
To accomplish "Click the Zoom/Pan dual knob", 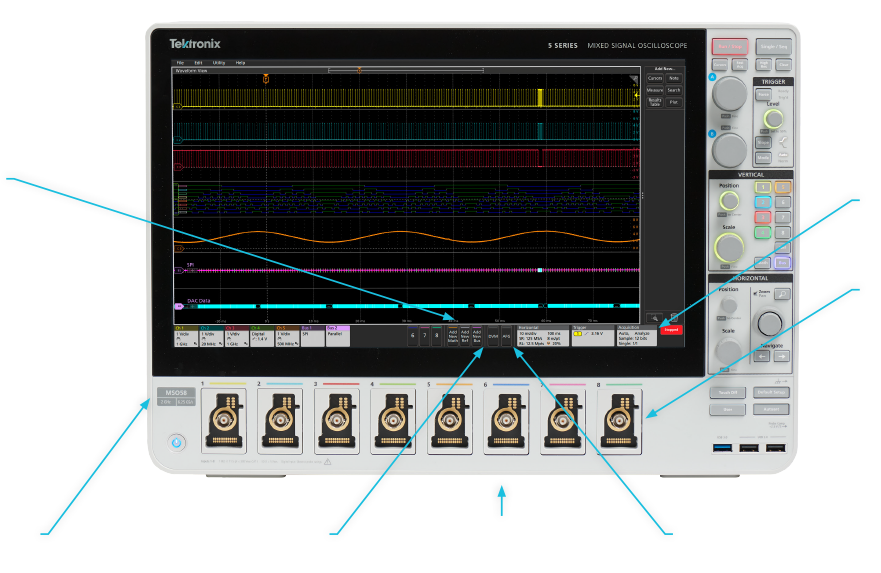I will pos(770,324).
